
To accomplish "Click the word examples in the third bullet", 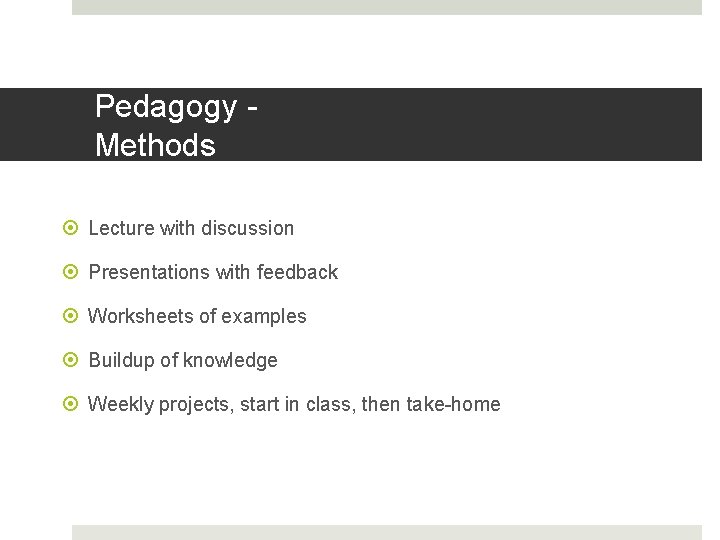I will 264,316.
